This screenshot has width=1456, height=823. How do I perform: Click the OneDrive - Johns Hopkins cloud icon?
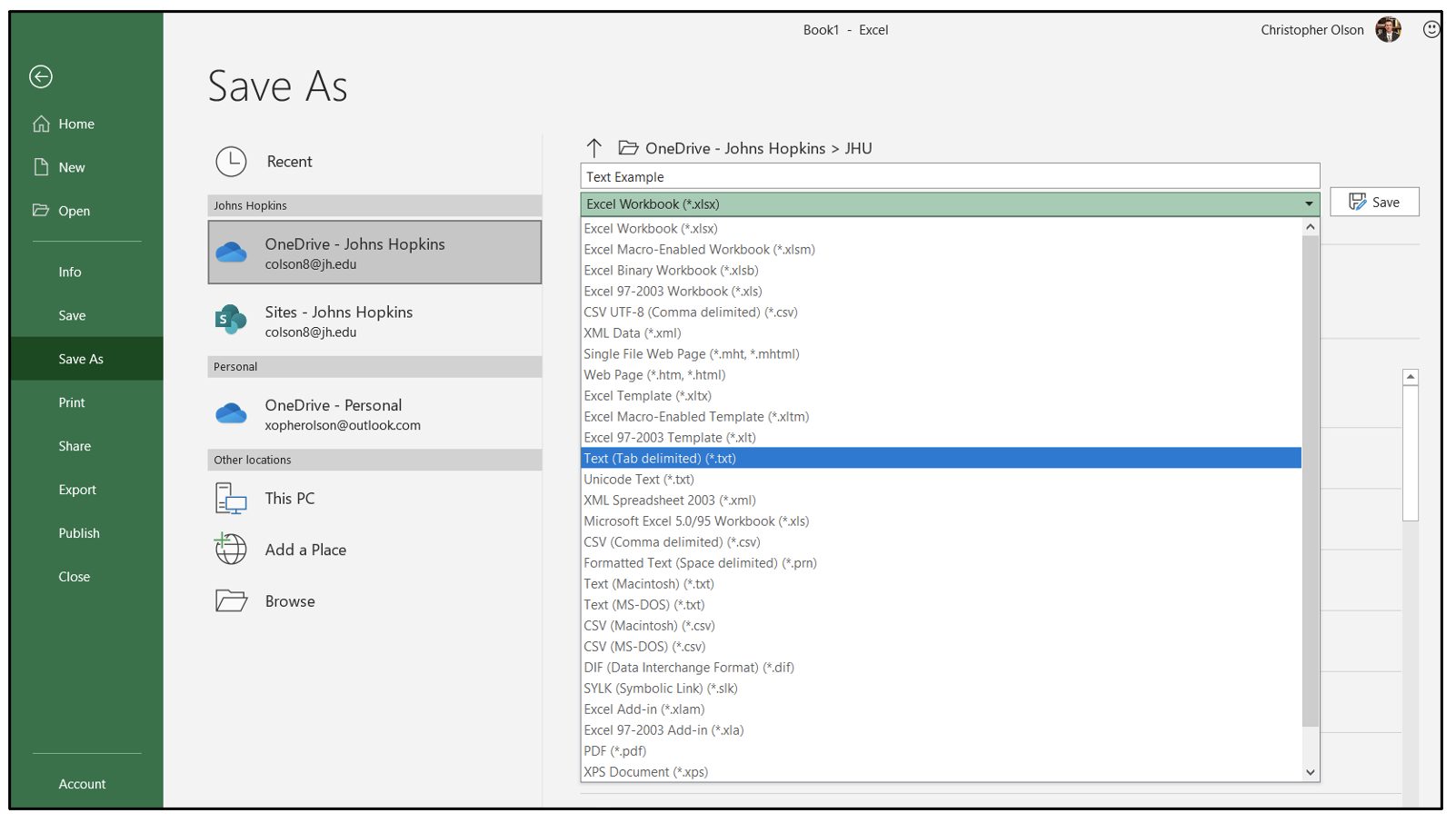click(231, 253)
